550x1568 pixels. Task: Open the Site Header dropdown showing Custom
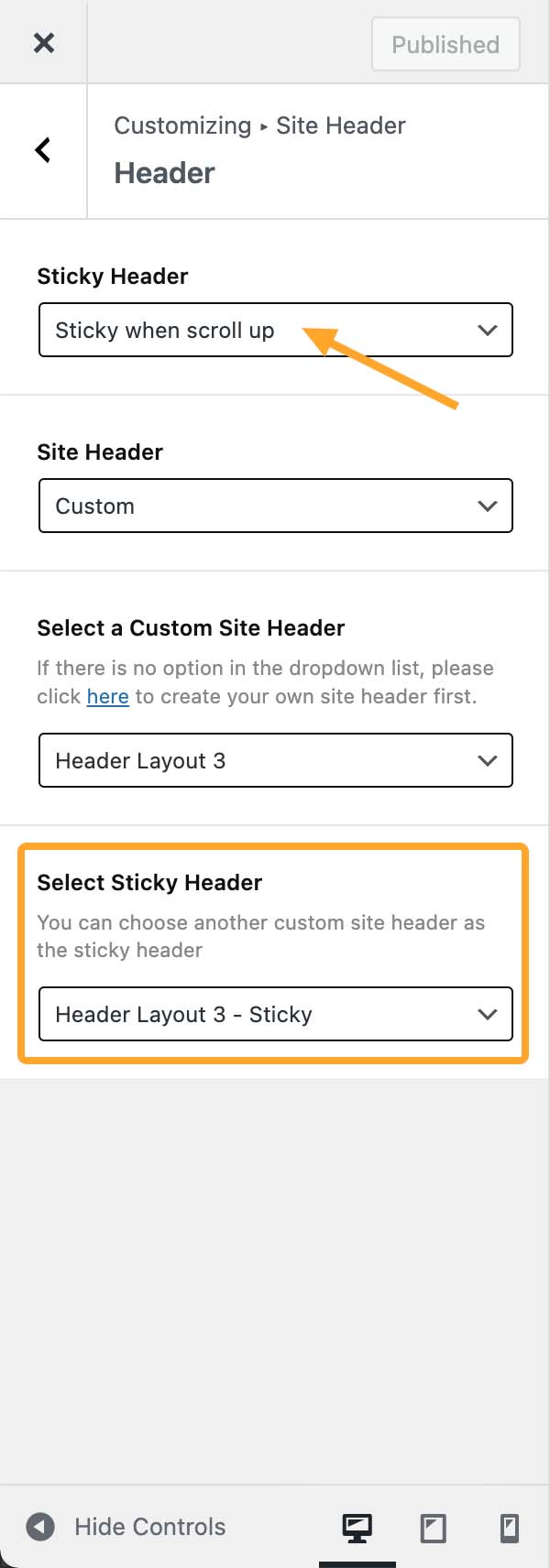(275, 506)
